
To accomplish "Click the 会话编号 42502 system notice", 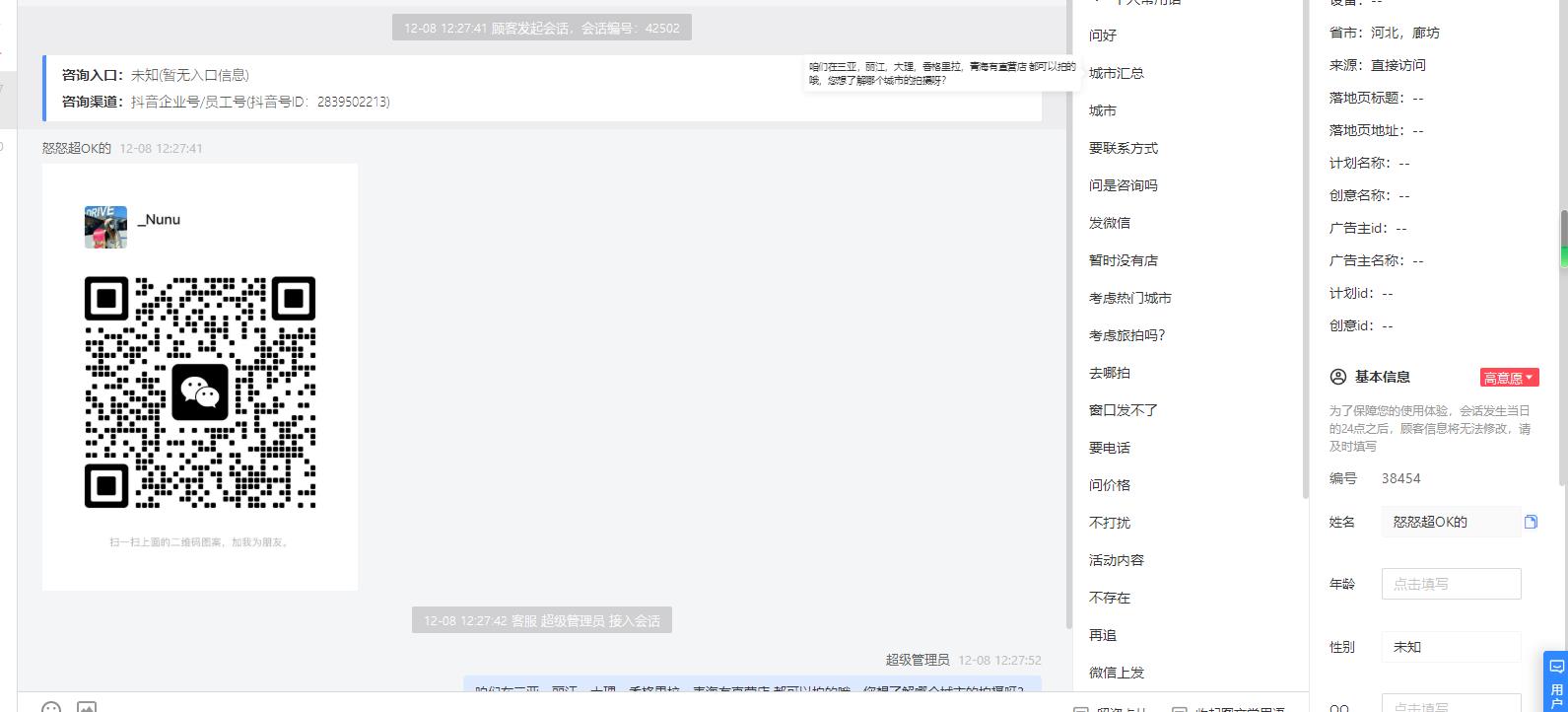I will pyautogui.click(x=542, y=28).
